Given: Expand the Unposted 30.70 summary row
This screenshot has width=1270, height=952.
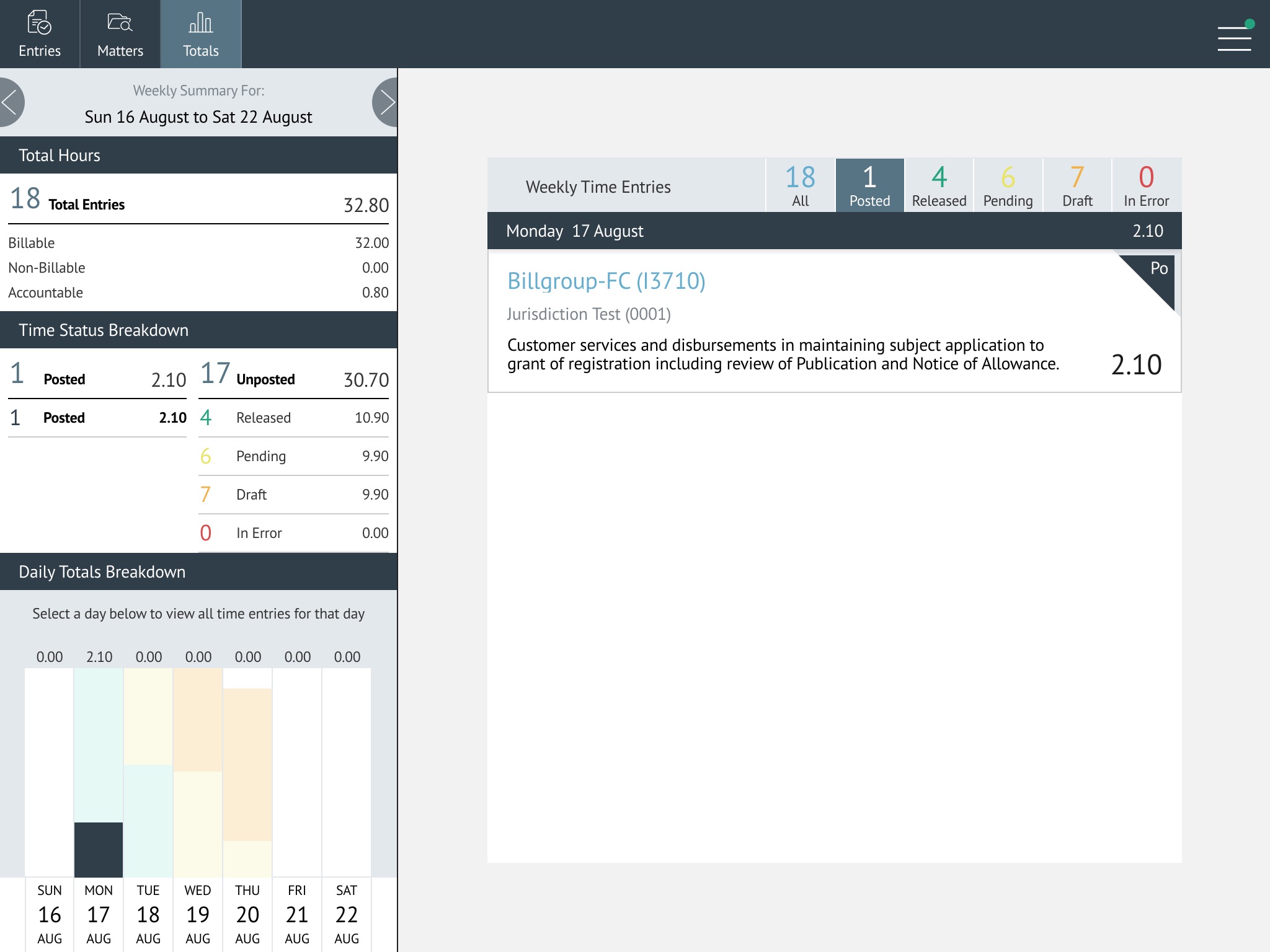Looking at the screenshot, I should (293, 378).
